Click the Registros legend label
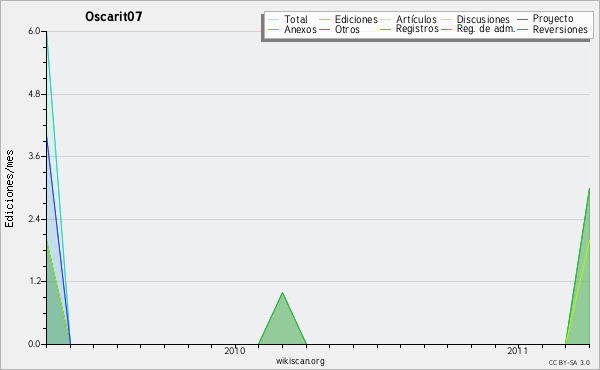600x370 pixels. 417,29
